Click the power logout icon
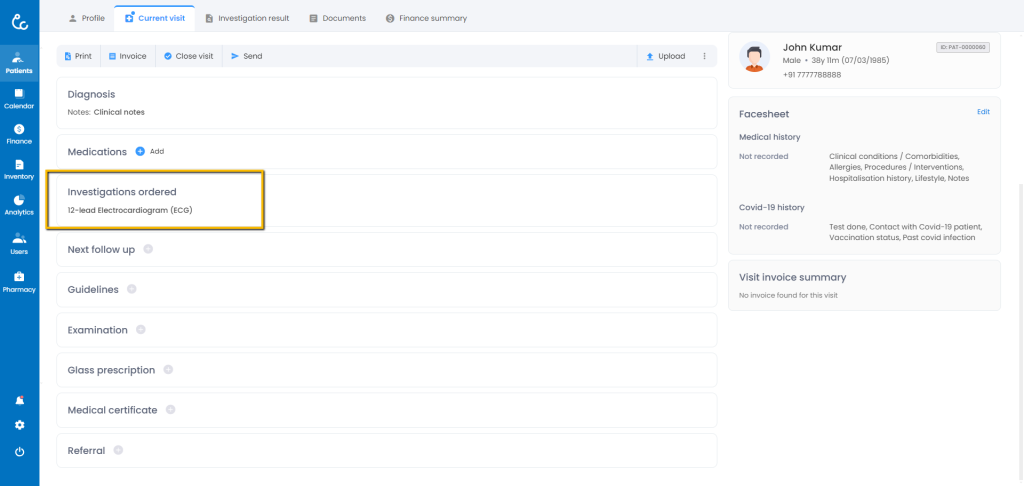 point(19,452)
